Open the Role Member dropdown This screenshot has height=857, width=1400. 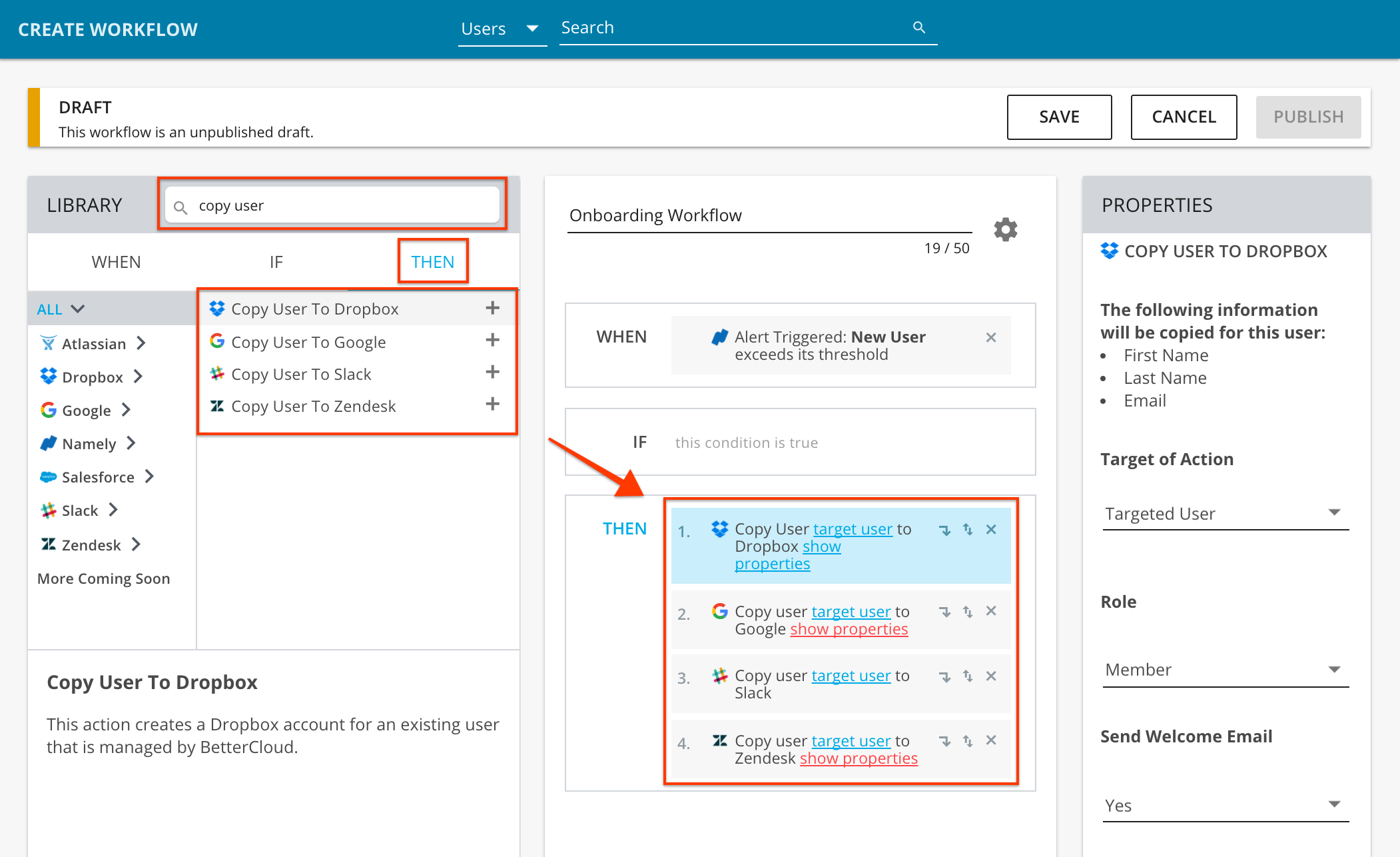[x=1225, y=670]
